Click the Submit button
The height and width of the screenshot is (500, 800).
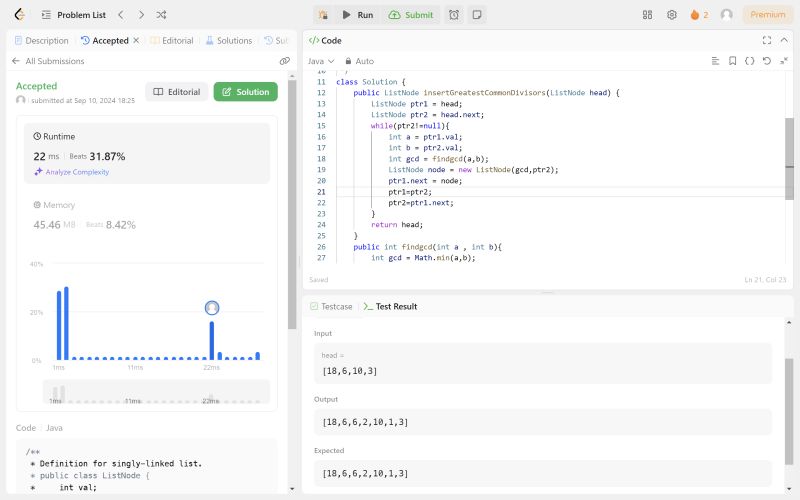point(411,15)
